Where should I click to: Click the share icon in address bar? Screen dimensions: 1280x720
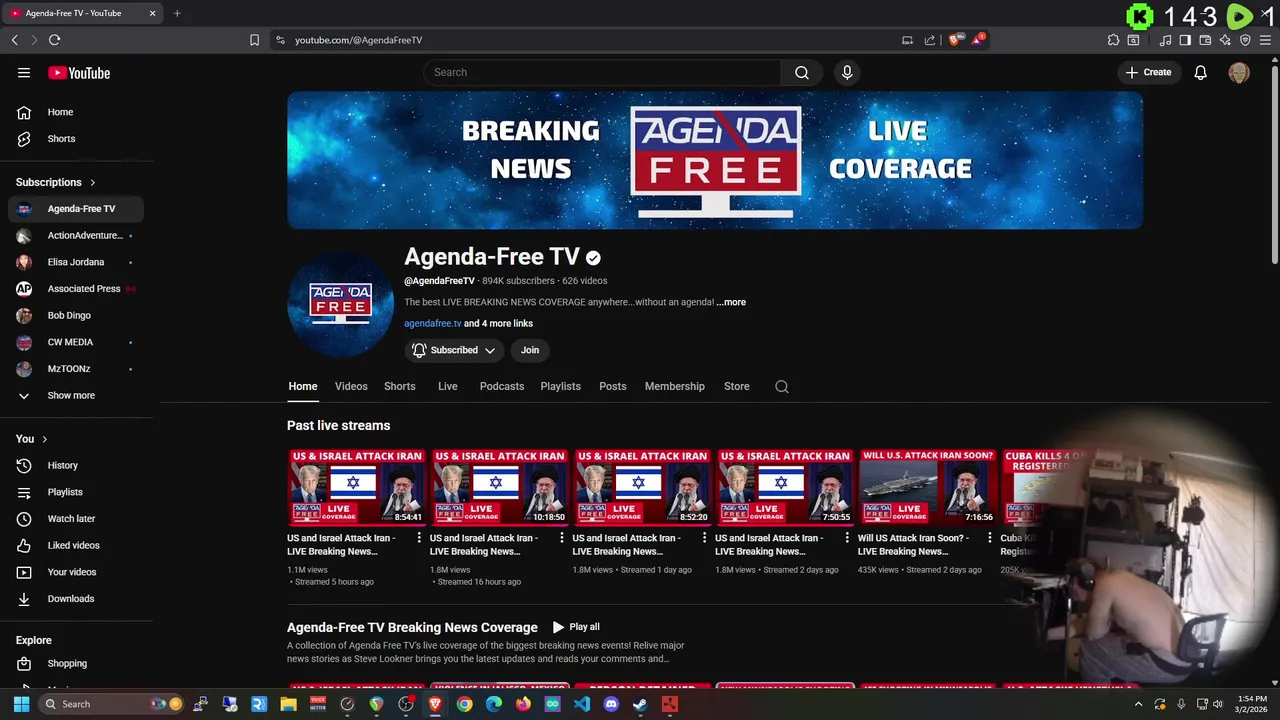(930, 40)
